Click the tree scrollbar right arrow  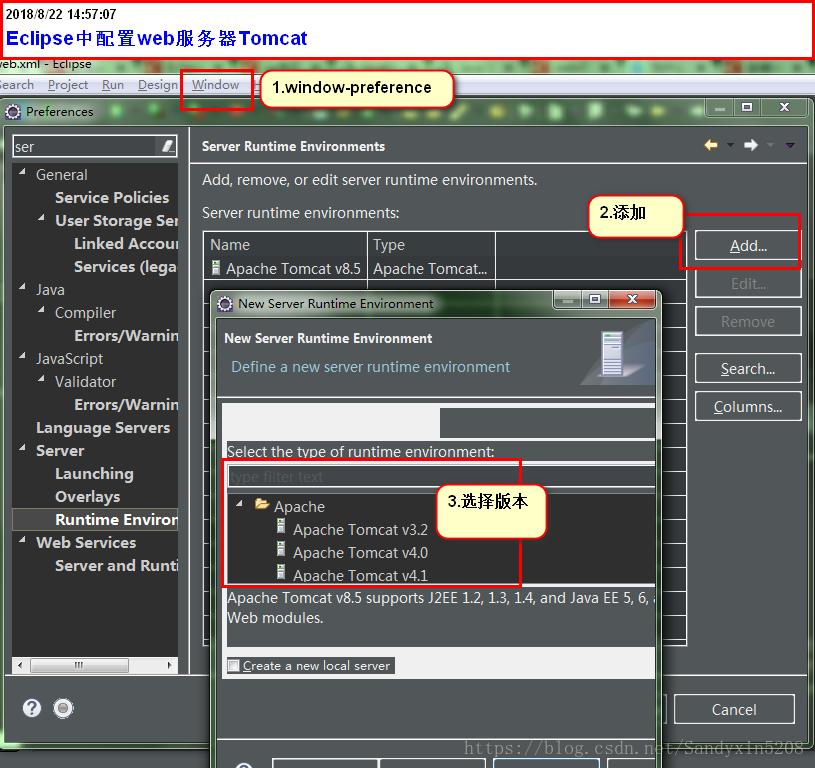169,665
